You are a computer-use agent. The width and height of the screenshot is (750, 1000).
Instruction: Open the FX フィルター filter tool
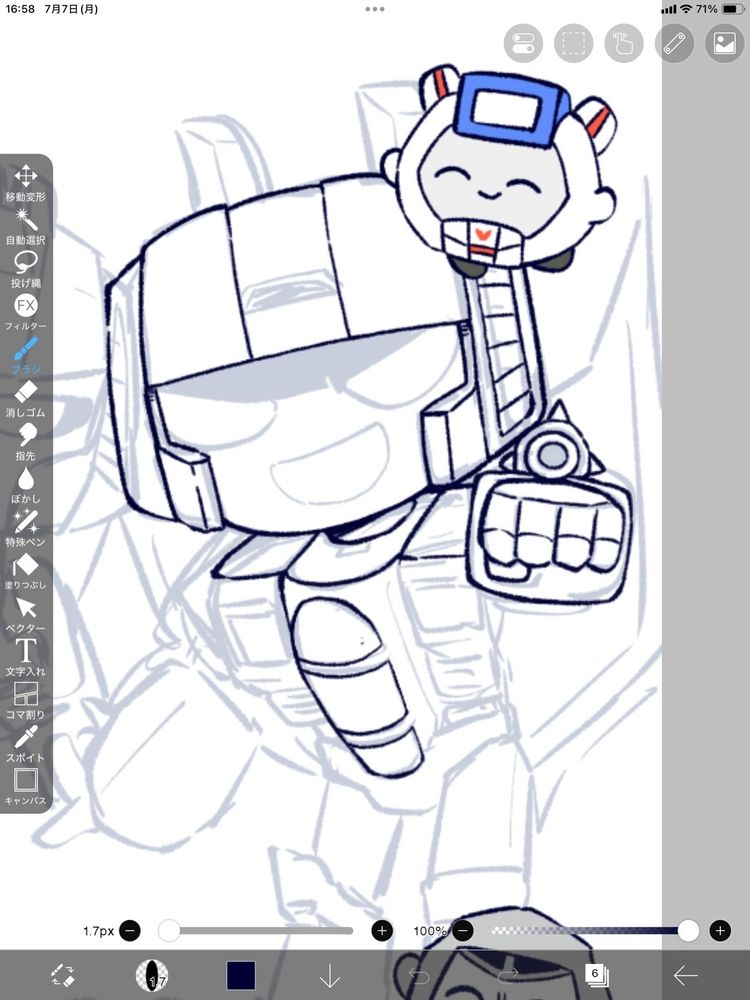tap(26, 312)
